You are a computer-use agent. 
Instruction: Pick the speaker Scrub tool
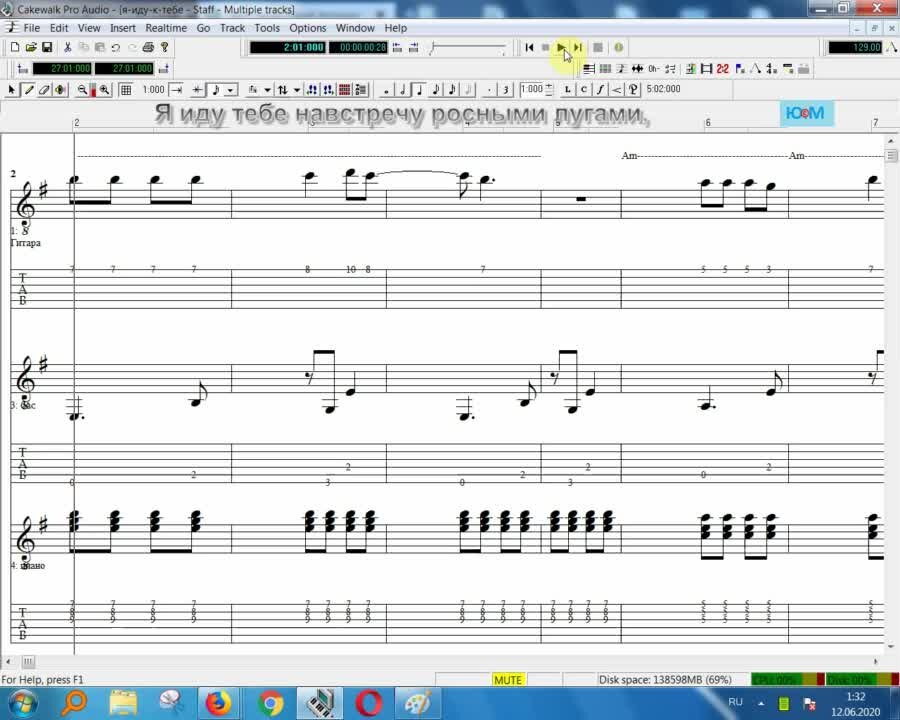tap(60, 90)
